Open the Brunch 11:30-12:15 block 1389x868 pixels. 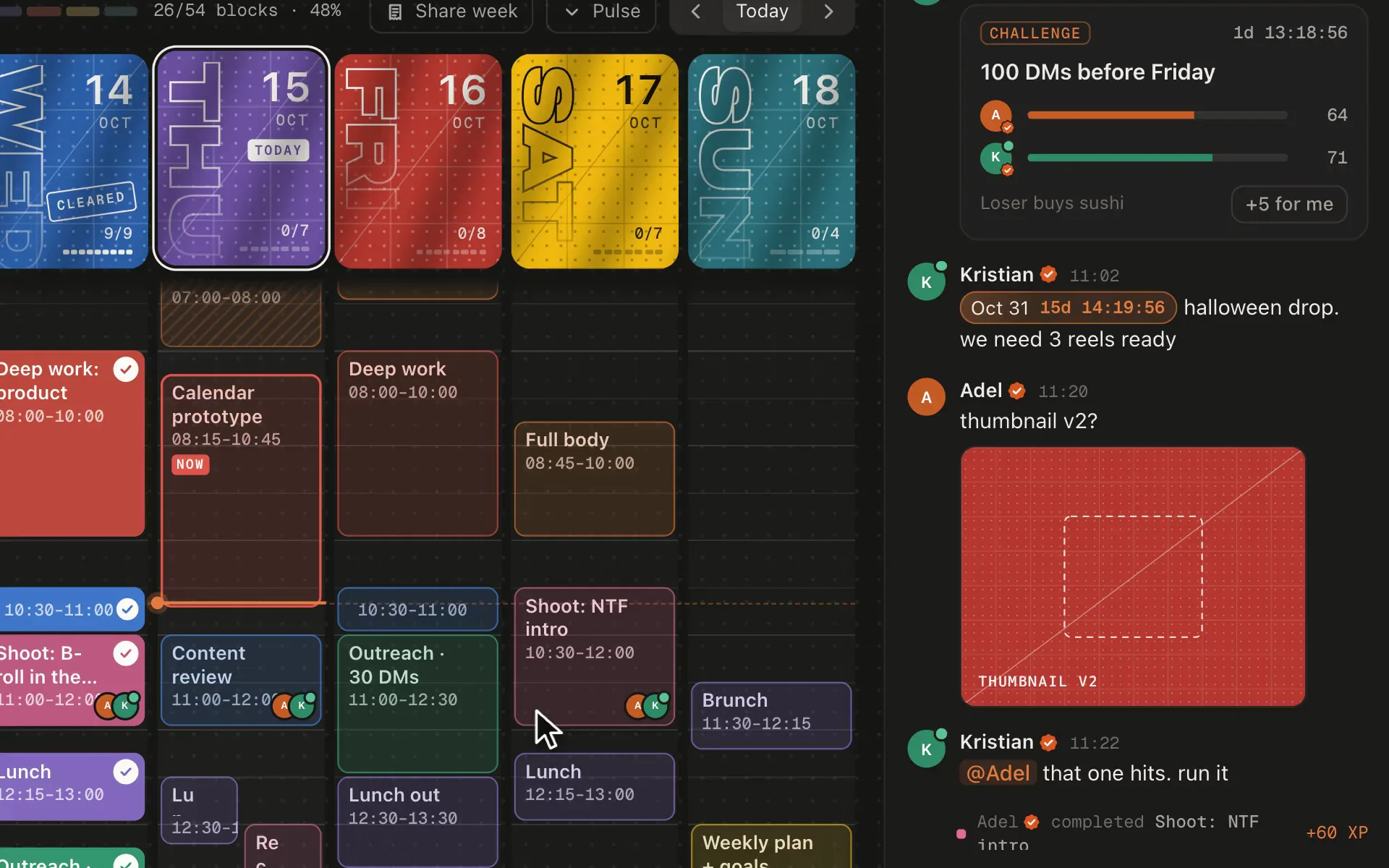click(771, 715)
